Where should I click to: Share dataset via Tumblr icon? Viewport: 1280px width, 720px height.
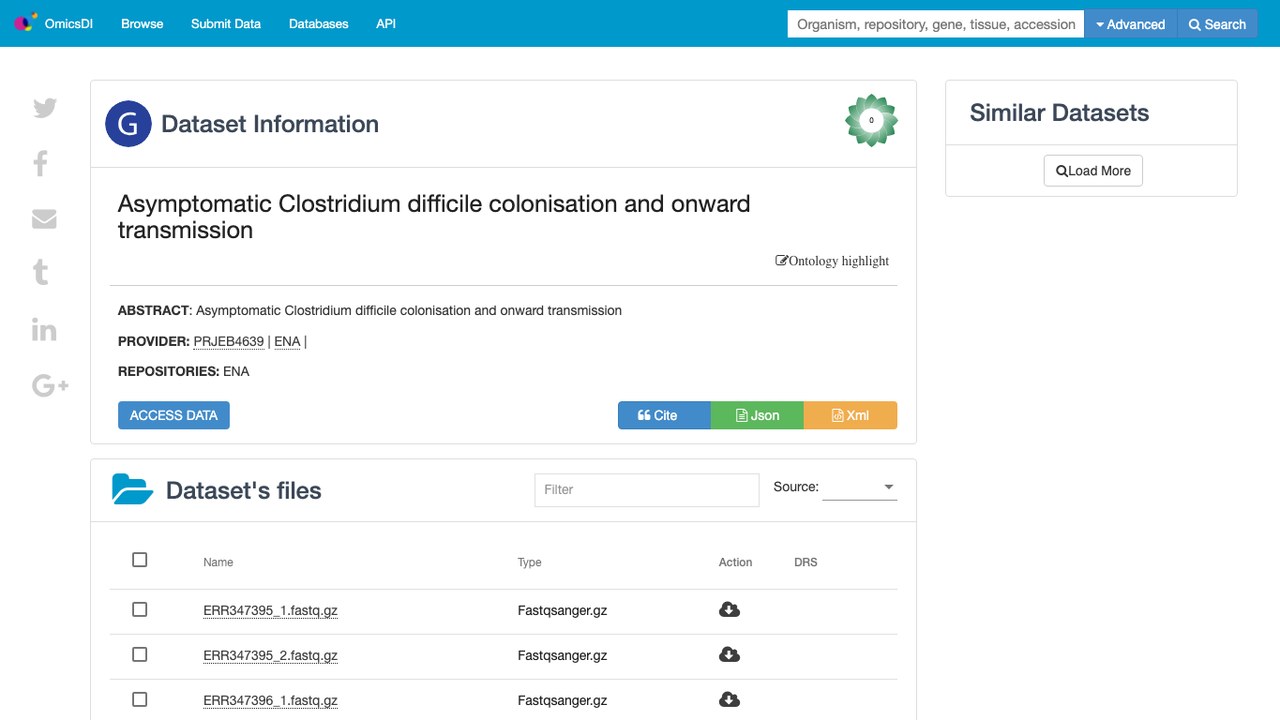41,272
